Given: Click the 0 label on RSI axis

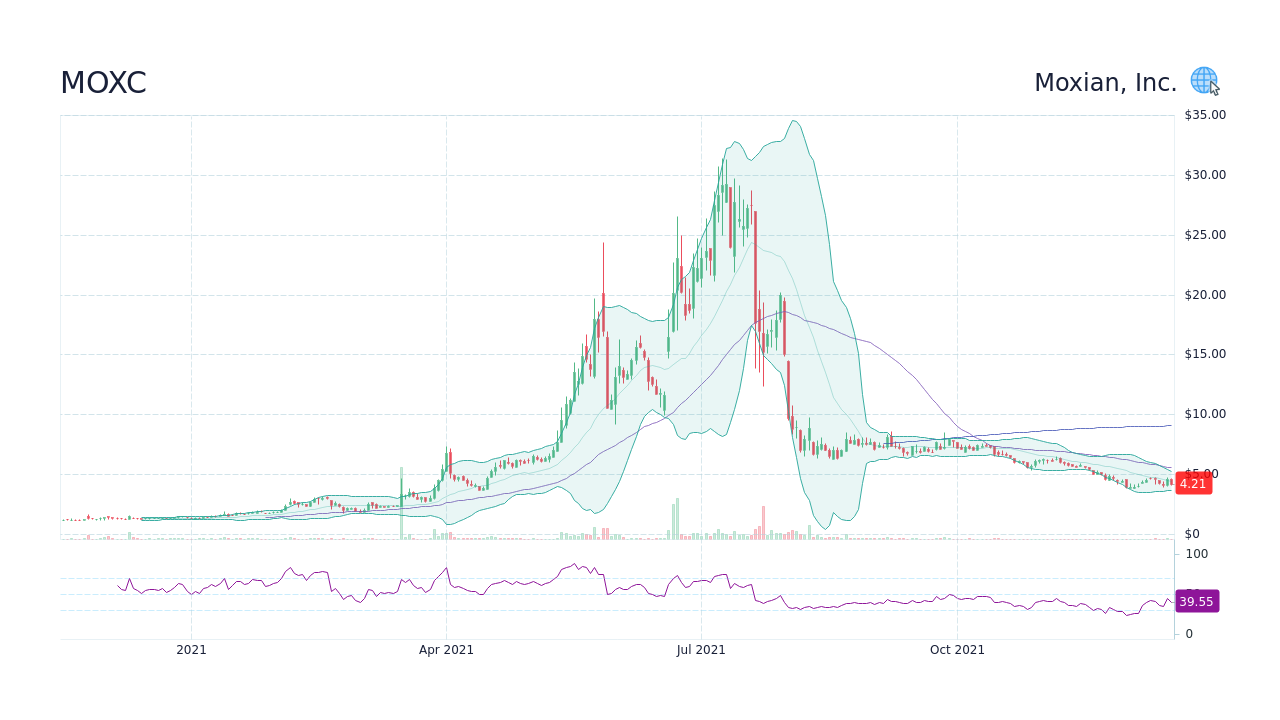Looking at the screenshot, I should point(1189,634).
